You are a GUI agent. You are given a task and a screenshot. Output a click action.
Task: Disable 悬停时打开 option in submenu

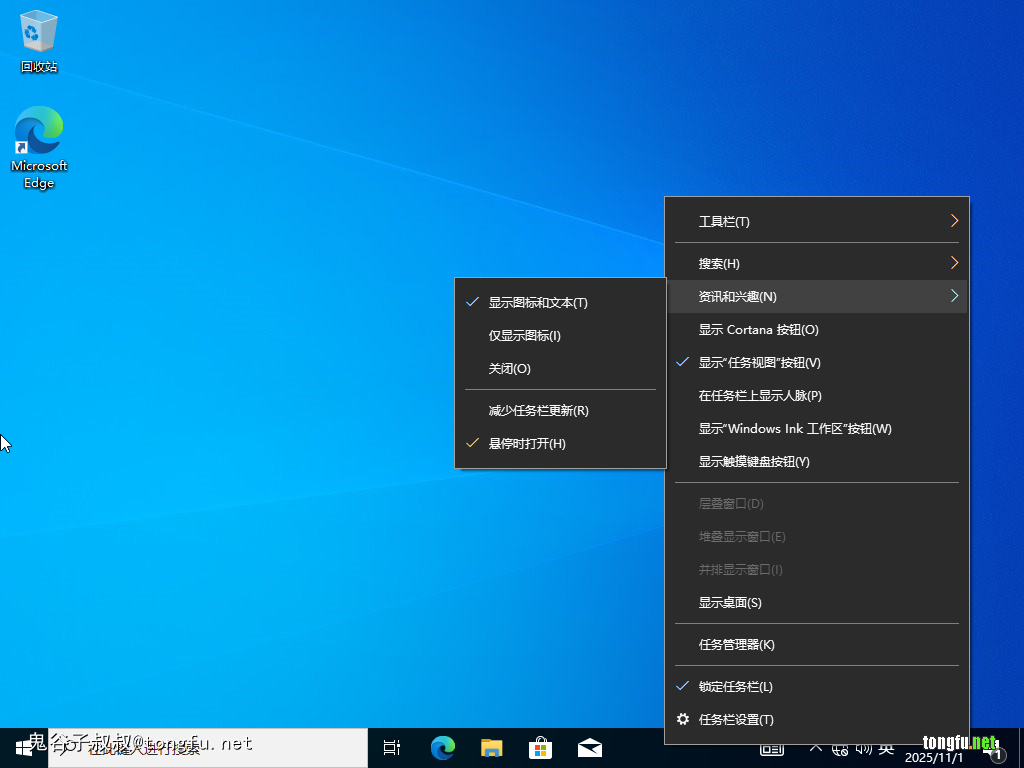coord(527,444)
